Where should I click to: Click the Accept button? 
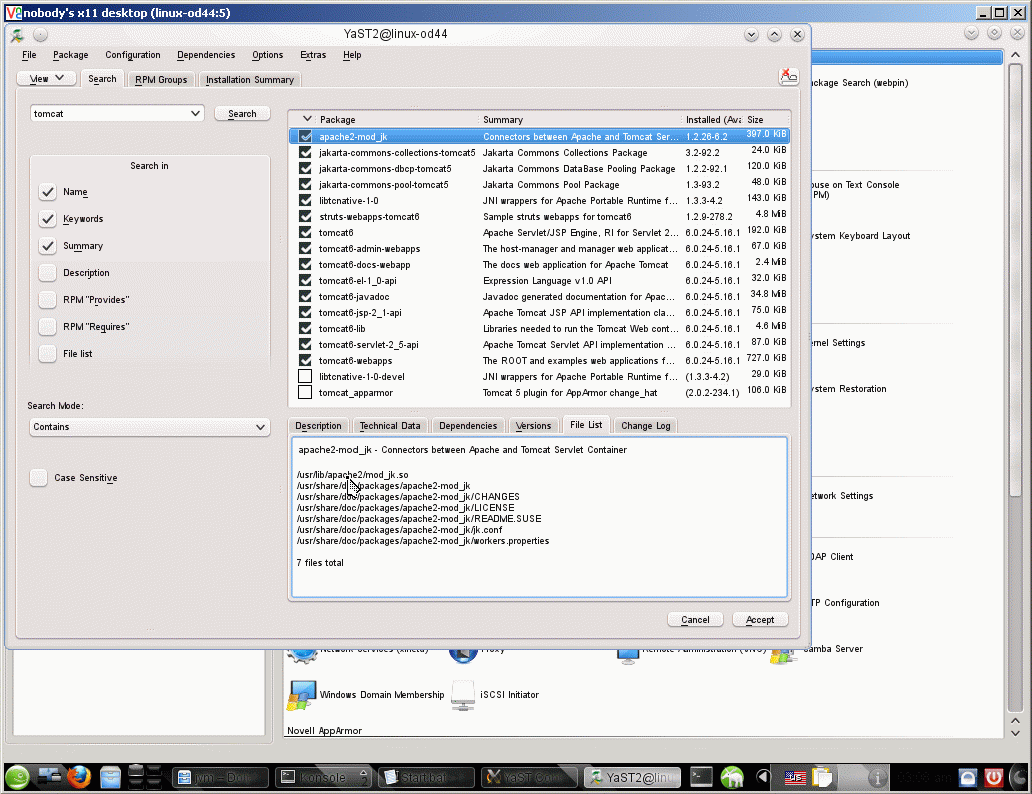(x=760, y=620)
